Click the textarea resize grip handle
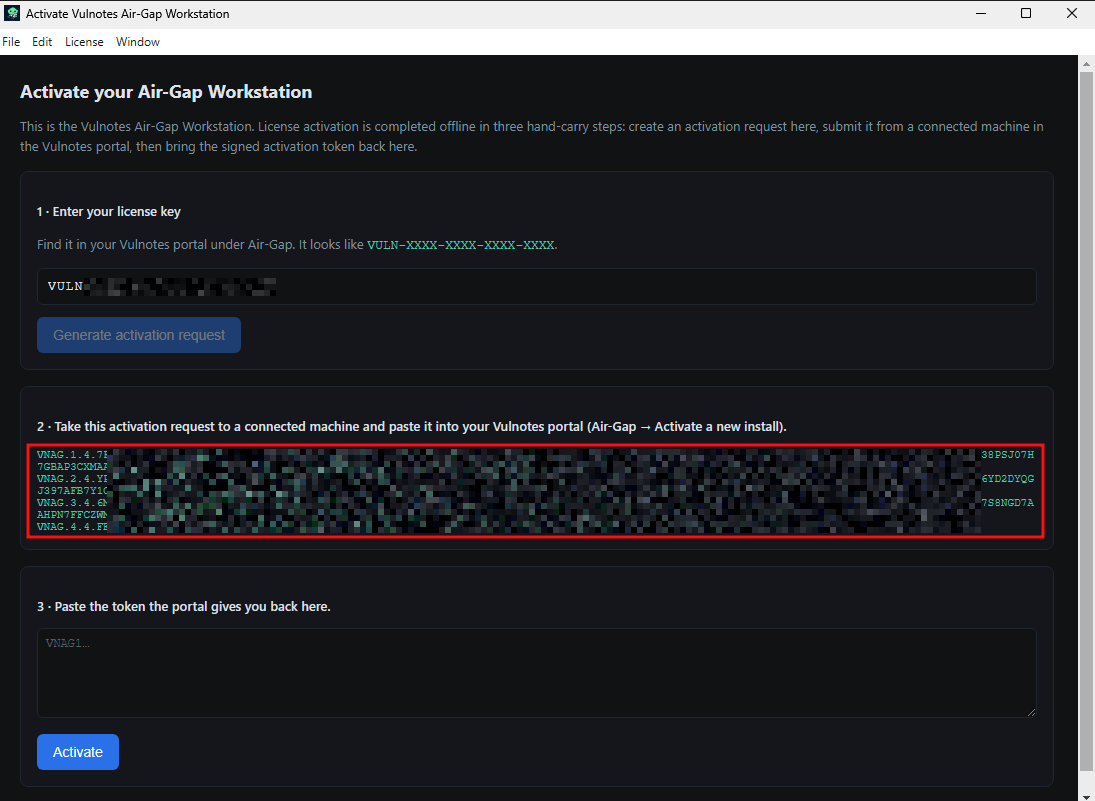The height and width of the screenshot is (801, 1095). click(x=1031, y=712)
